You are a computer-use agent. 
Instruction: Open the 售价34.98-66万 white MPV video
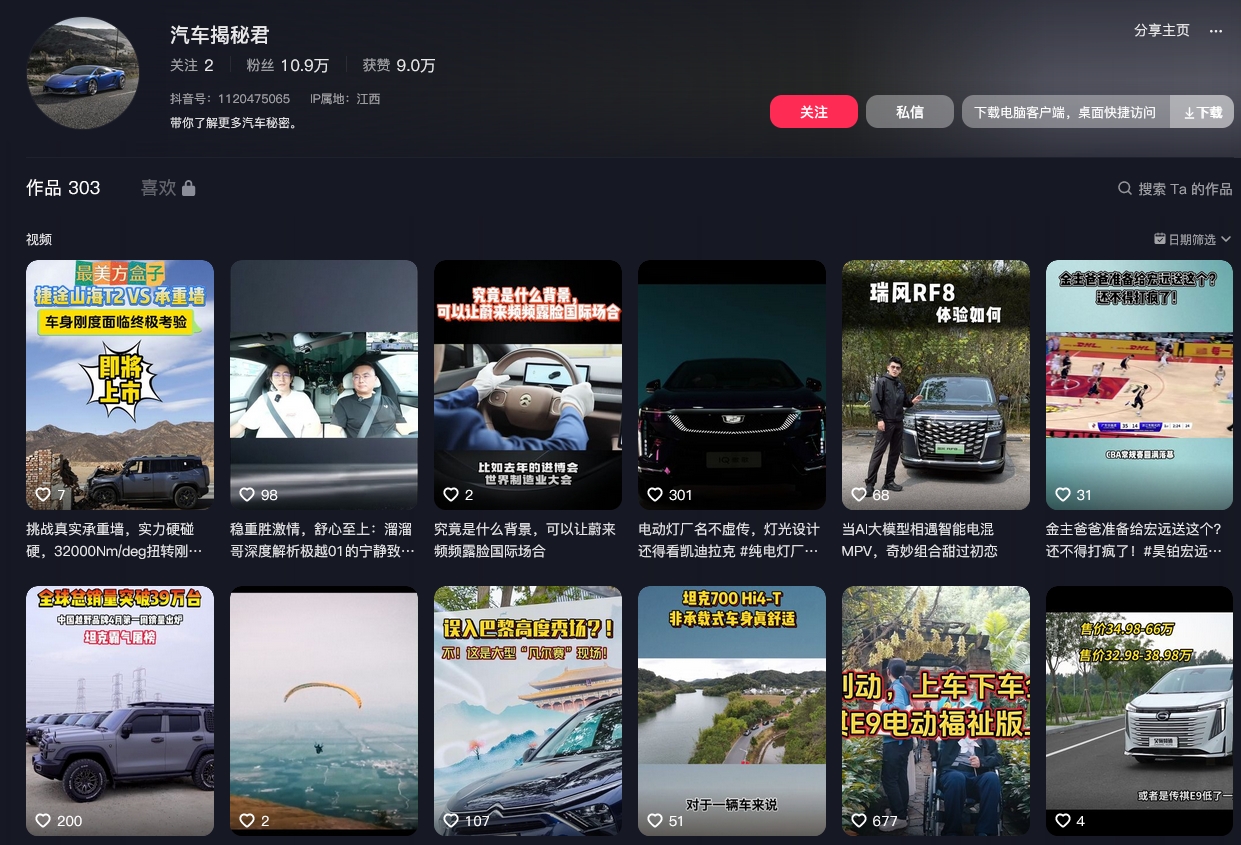click(1140, 711)
